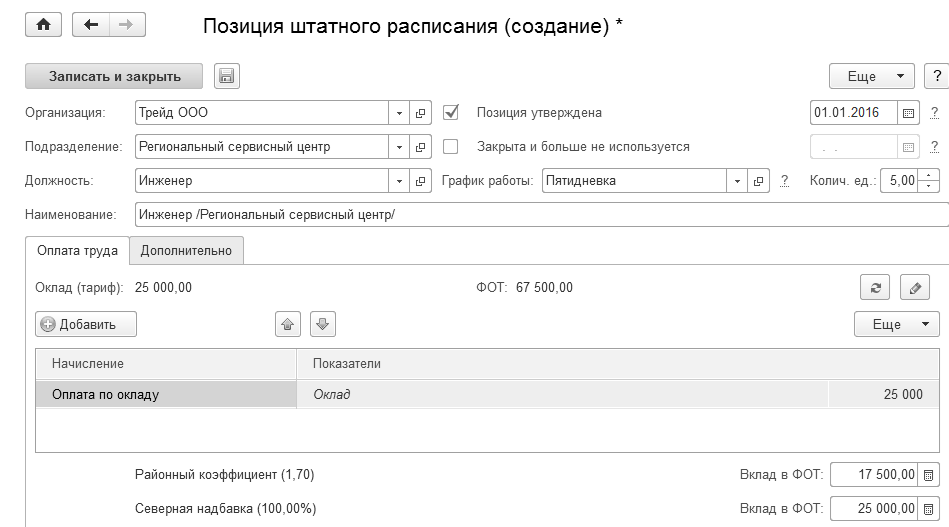Go back with the left arrow
Screen dimensions: 949x527
coord(91,25)
